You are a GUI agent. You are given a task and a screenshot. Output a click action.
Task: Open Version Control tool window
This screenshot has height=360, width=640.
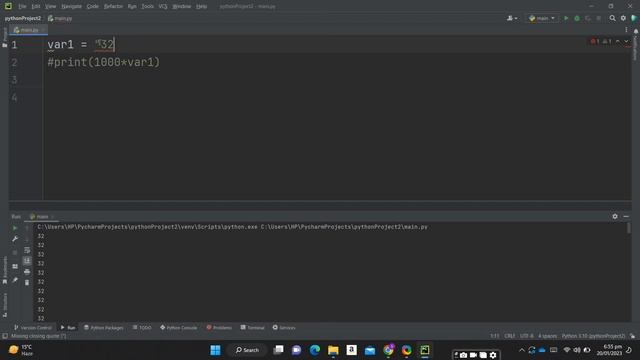pyautogui.click(x=33, y=327)
